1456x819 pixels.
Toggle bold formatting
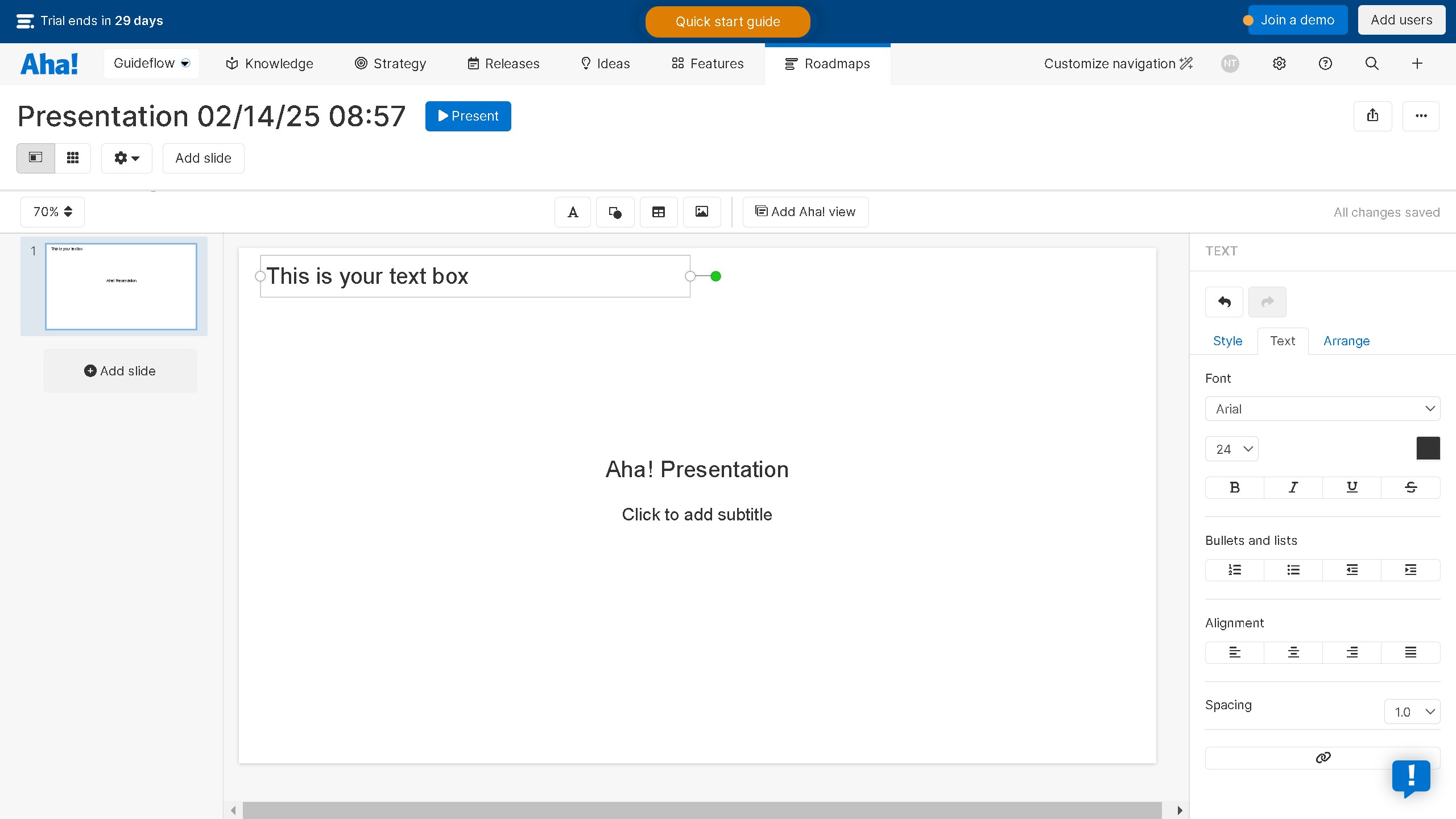(1234, 487)
